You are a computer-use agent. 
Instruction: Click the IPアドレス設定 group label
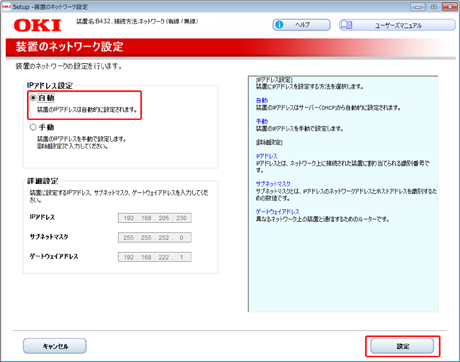coord(50,86)
